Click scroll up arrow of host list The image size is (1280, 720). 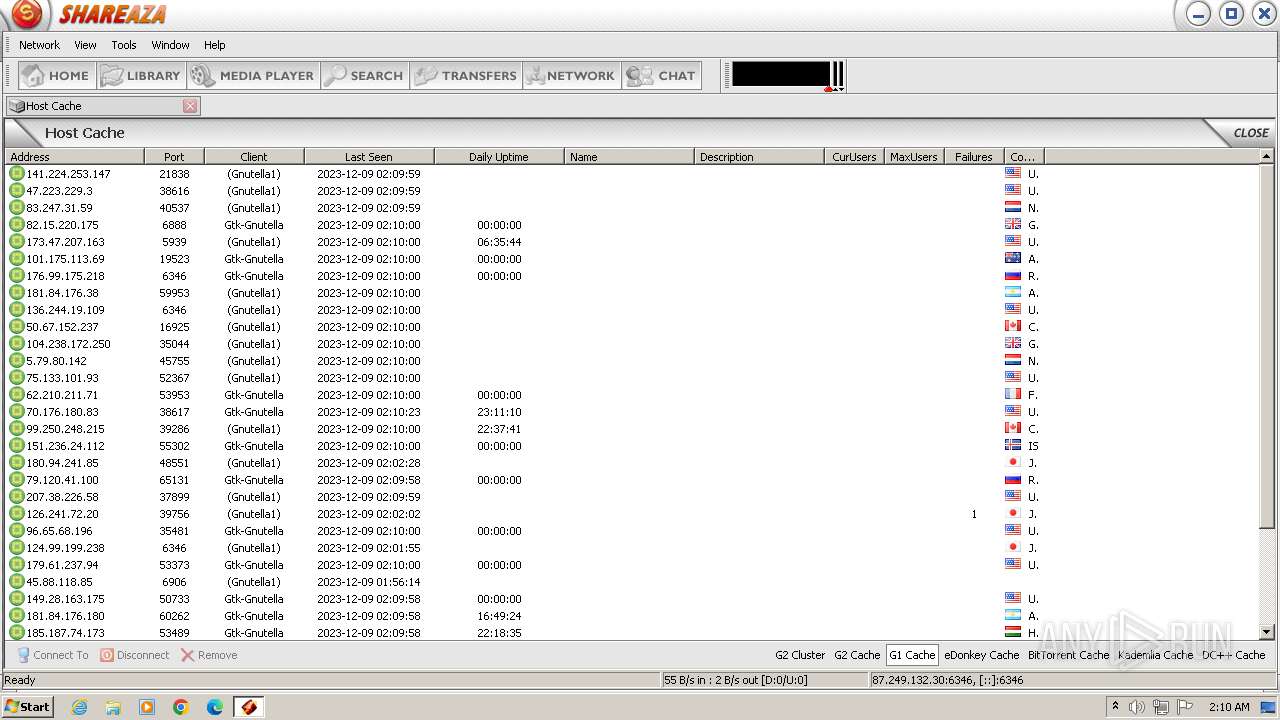pyautogui.click(x=1267, y=157)
